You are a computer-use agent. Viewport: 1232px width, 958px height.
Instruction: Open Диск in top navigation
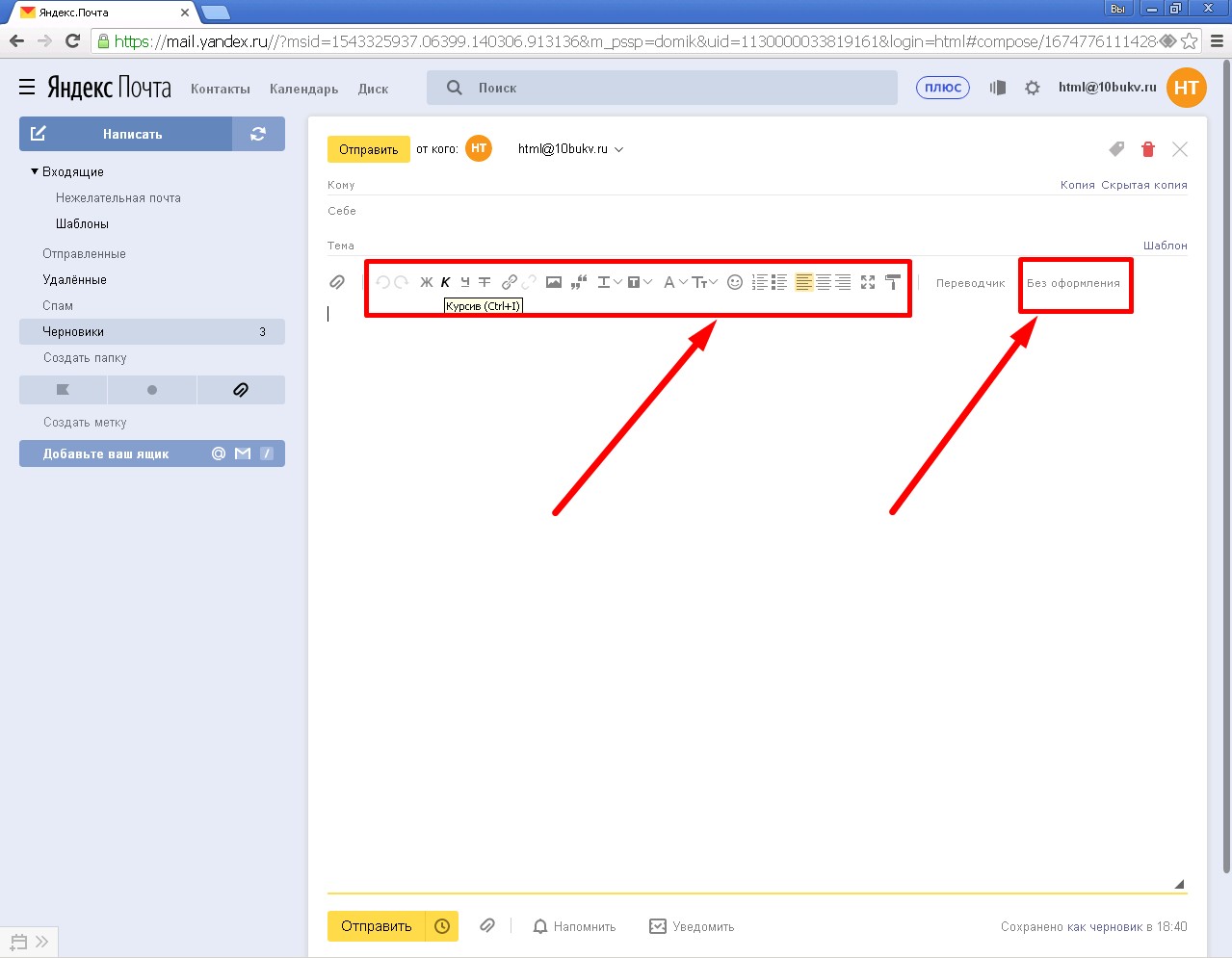pos(373,89)
